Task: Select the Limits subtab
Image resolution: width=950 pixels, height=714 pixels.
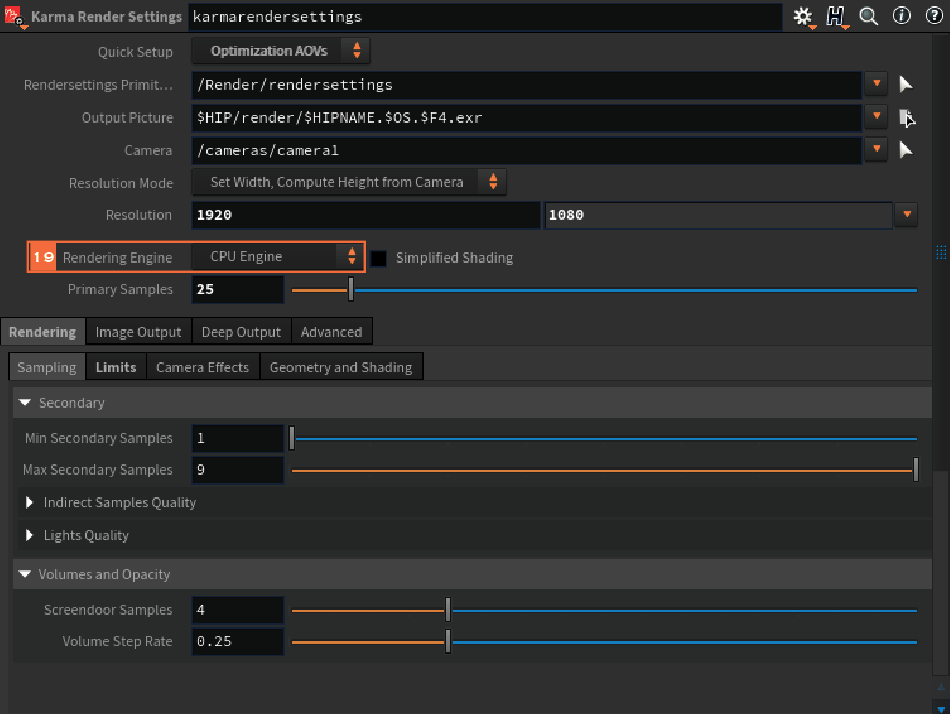Action: click(116, 367)
